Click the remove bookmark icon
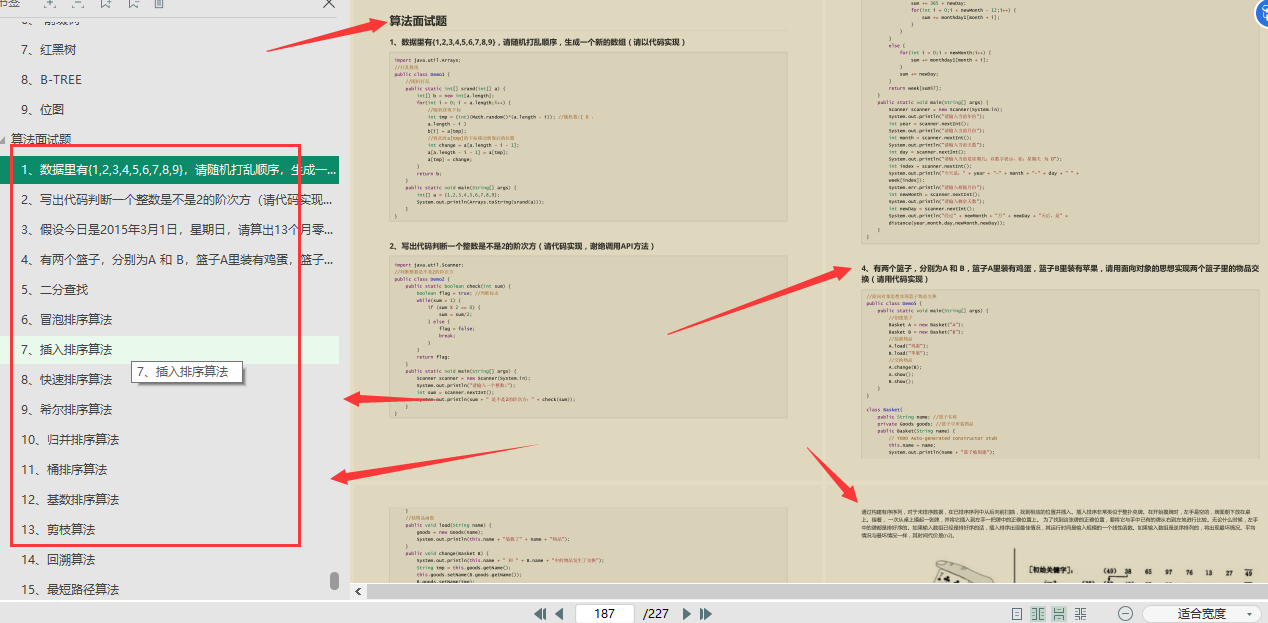1268x623 pixels. pyautogui.click(x=133, y=4)
